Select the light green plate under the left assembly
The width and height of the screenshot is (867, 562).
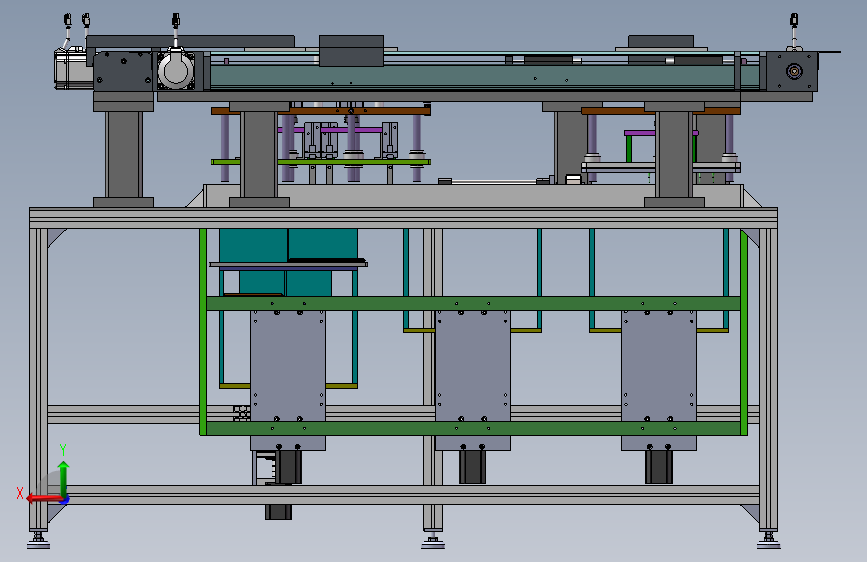tap(321, 162)
